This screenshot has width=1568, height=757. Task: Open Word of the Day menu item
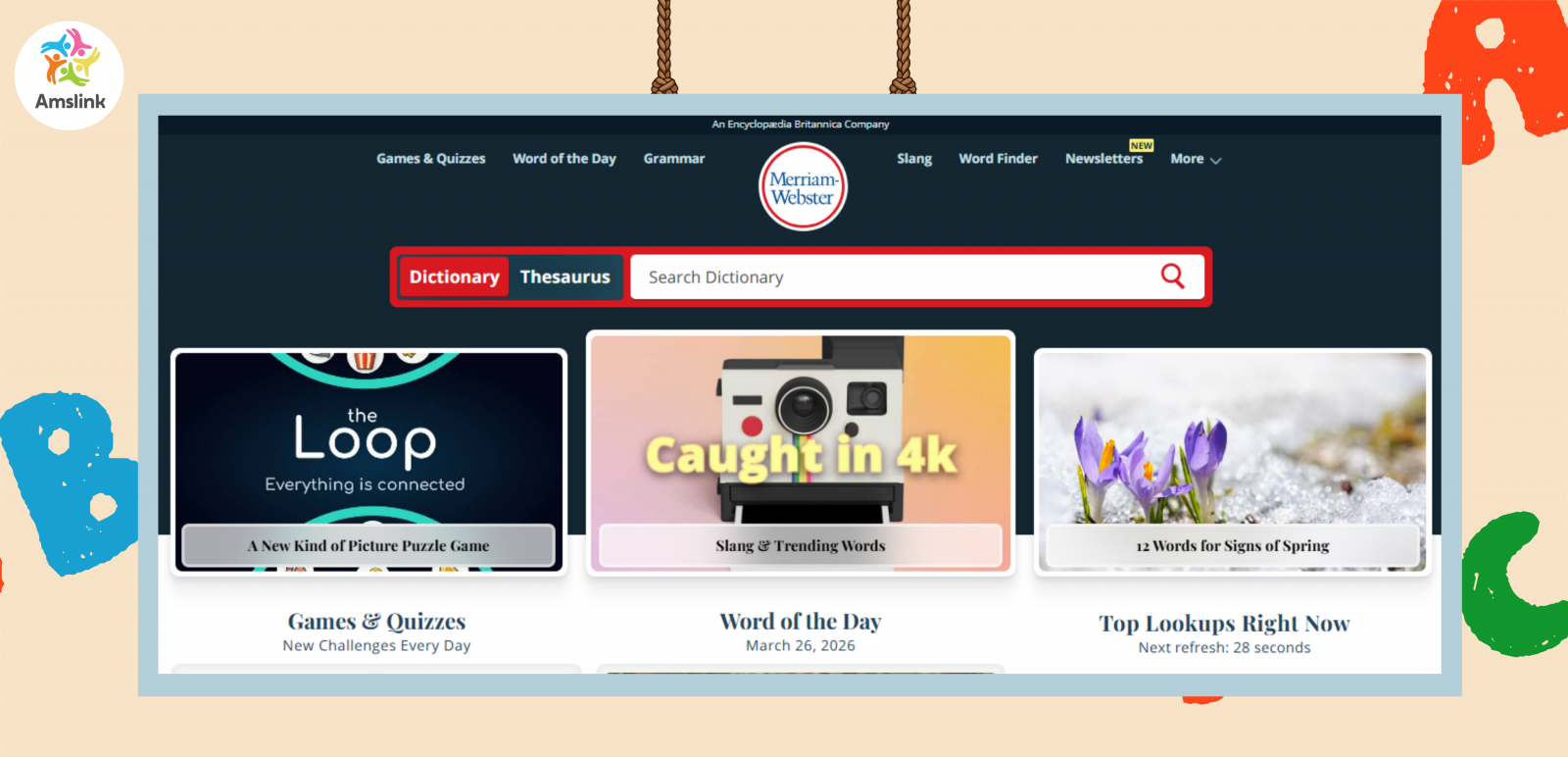pyautogui.click(x=564, y=159)
